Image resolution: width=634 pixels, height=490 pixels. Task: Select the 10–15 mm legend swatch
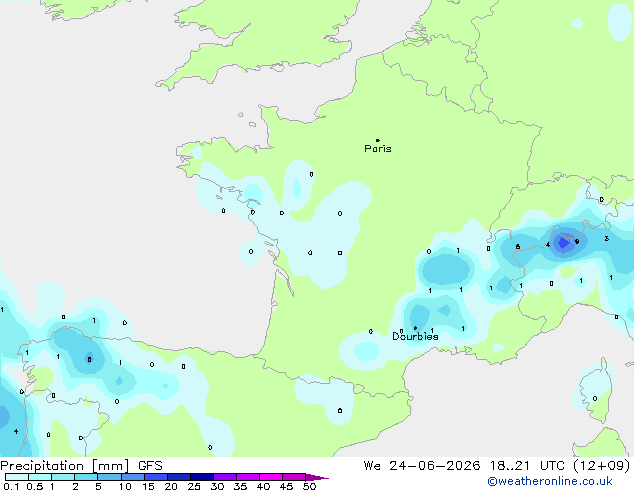point(132,477)
